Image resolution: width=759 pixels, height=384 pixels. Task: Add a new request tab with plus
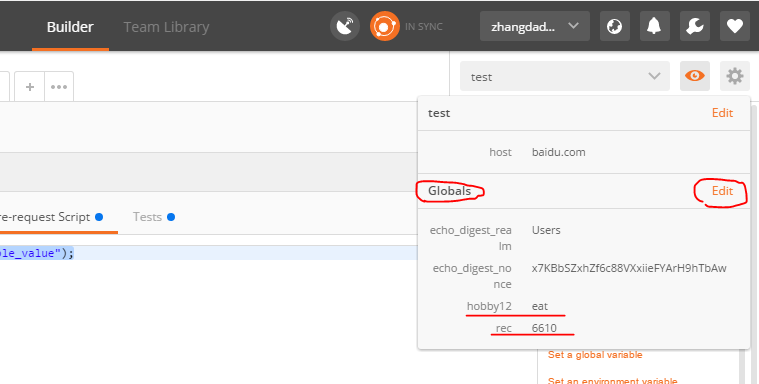click(x=30, y=87)
